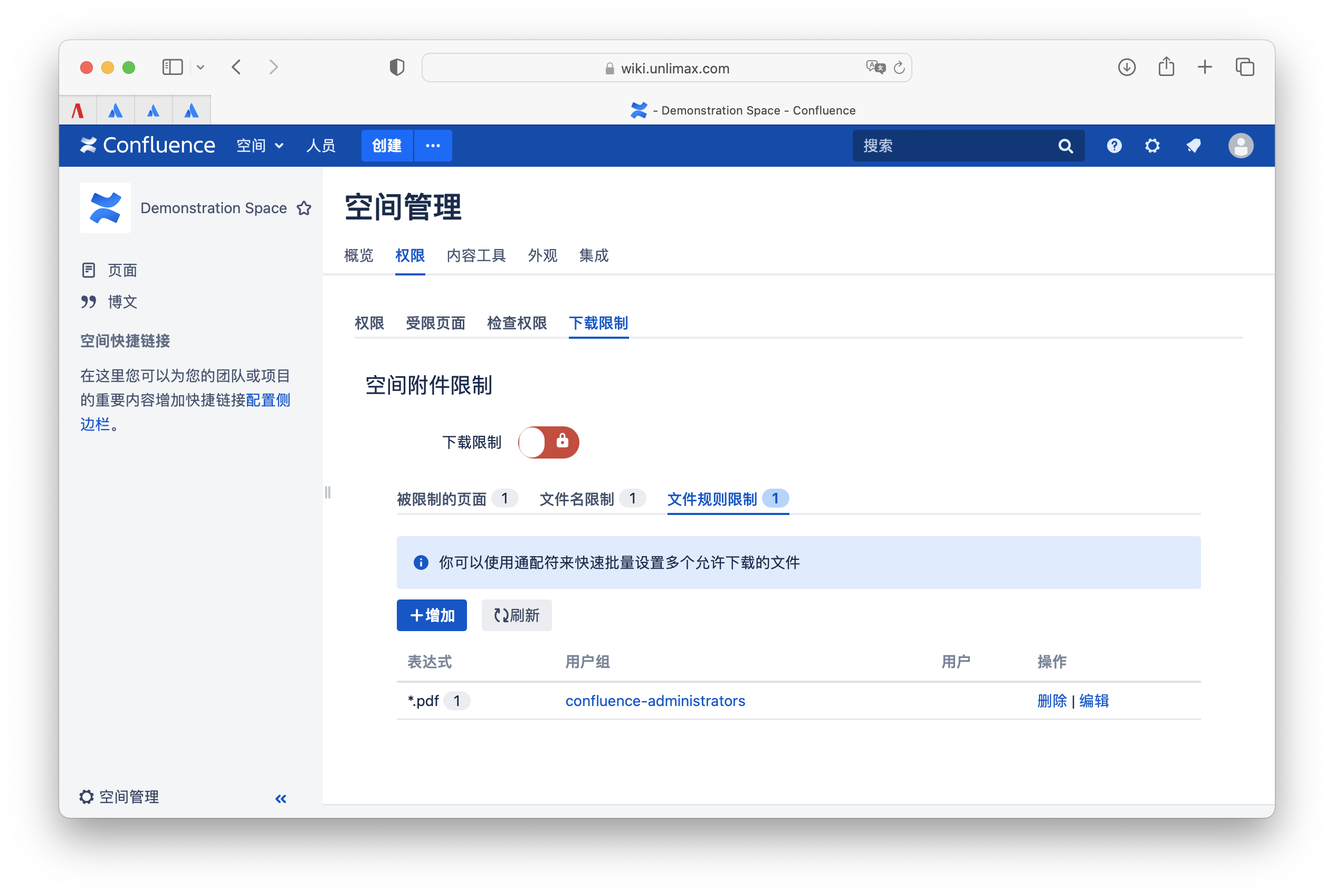The image size is (1334, 896).
Task: Expand the 空间 dropdown menu
Action: [x=260, y=146]
